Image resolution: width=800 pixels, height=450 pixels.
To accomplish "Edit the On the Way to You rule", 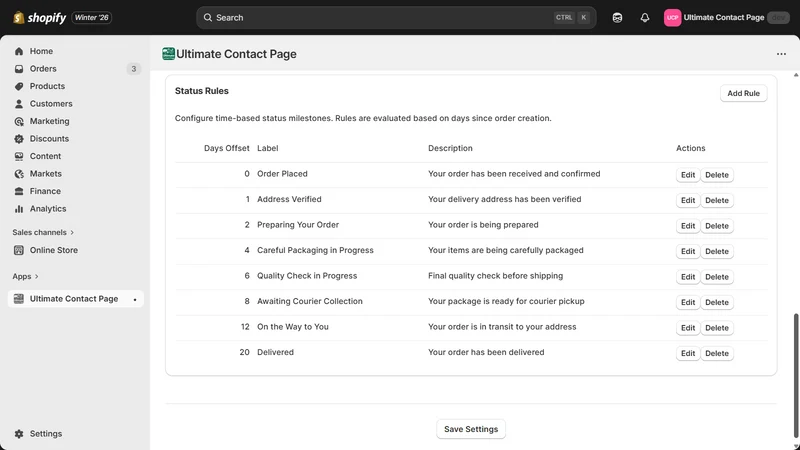I will tap(688, 328).
